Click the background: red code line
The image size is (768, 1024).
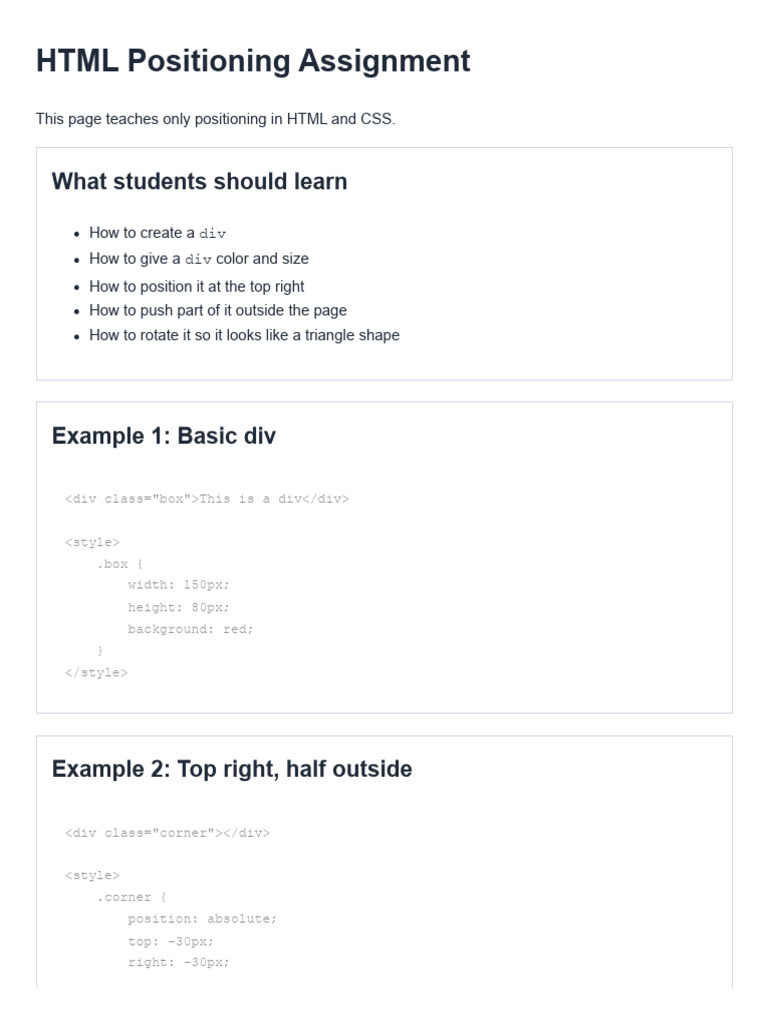click(190, 629)
